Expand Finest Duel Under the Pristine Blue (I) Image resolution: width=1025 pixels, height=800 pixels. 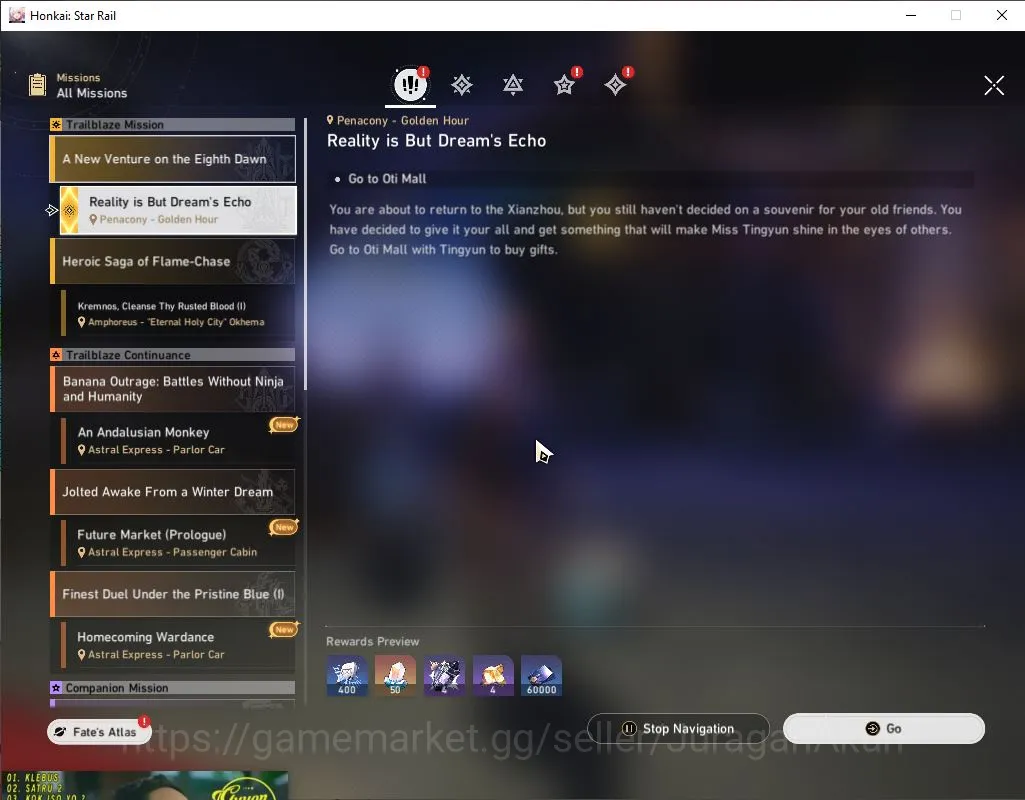(173, 594)
